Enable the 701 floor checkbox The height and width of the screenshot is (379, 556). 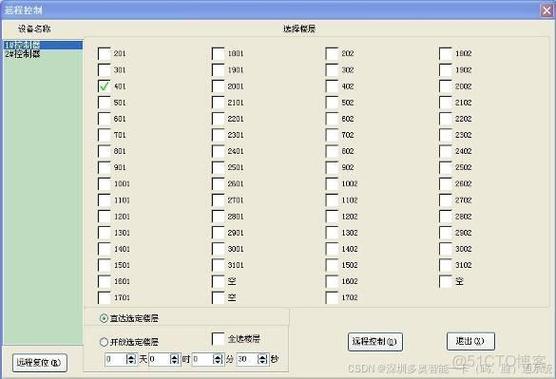pos(104,135)
